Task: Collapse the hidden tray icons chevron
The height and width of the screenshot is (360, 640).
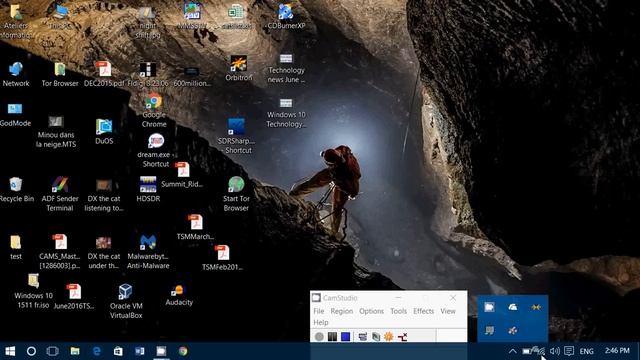Action: pyautogui.click(x=513, y=351)
